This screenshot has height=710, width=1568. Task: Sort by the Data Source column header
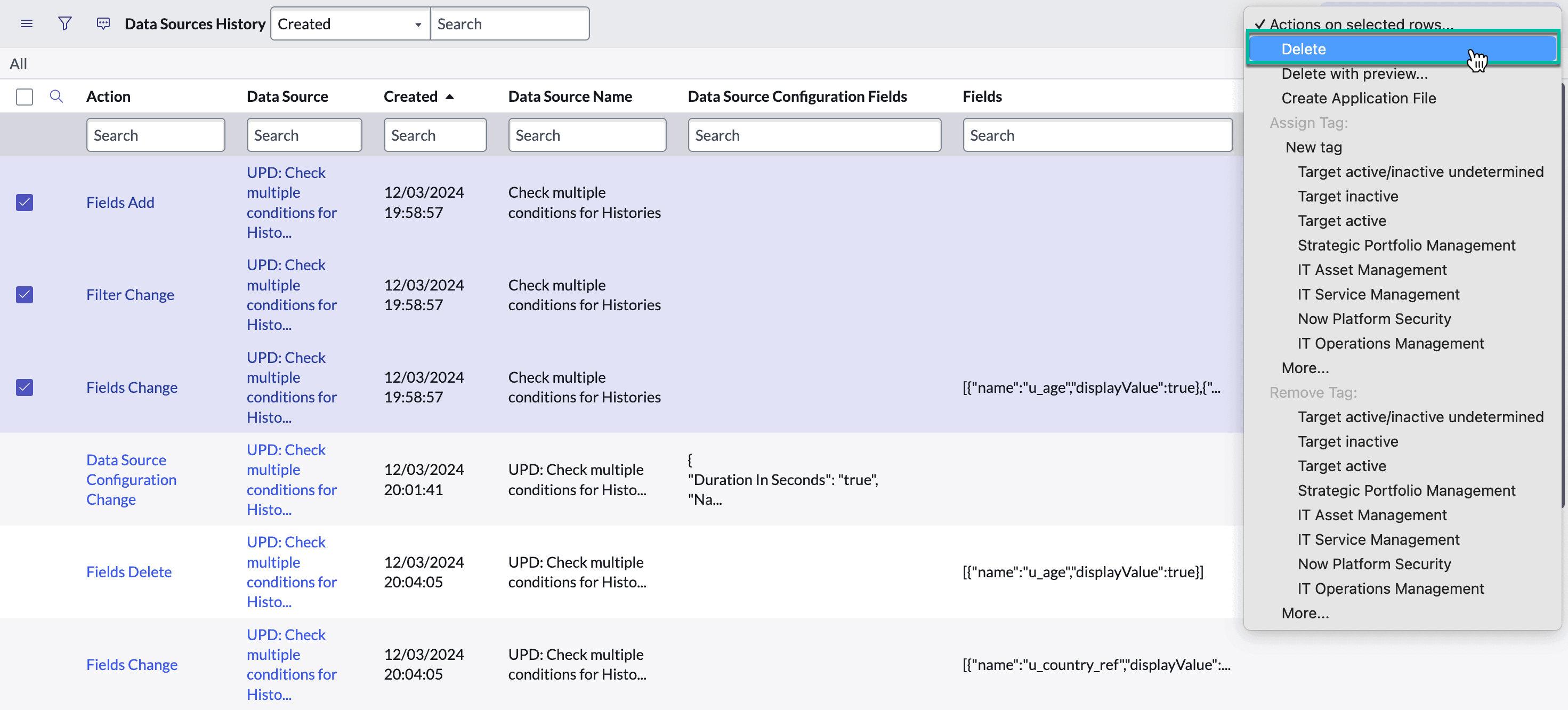point(287,96)
